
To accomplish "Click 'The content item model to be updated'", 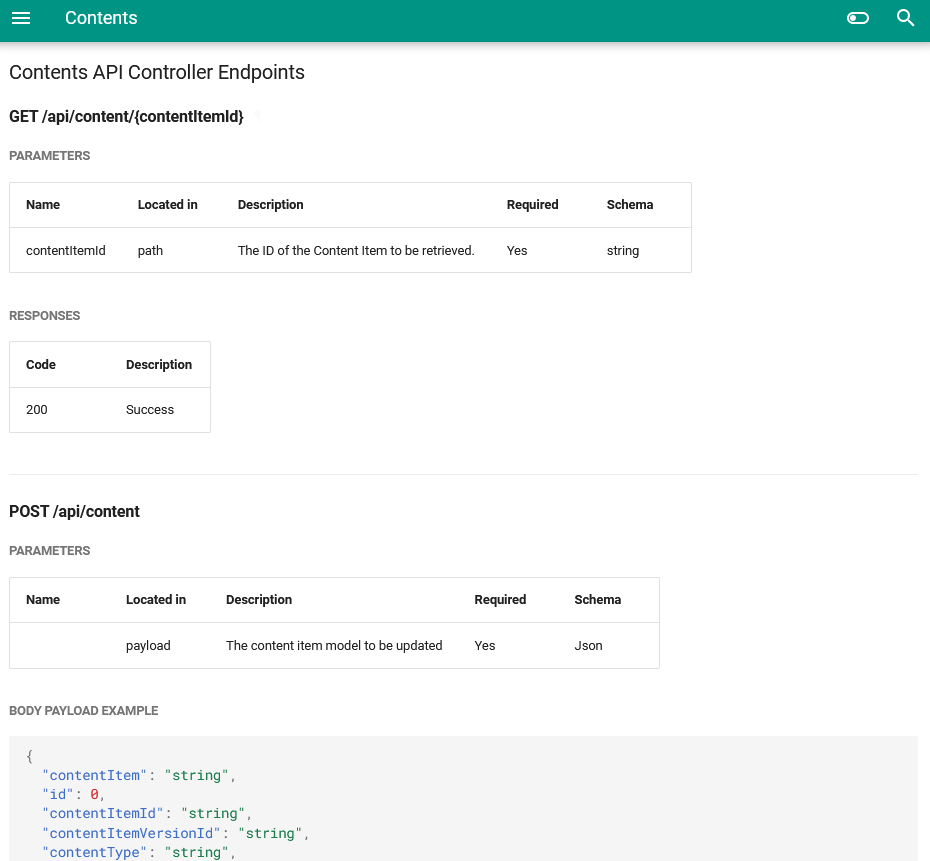I will [x=334, y=645].
